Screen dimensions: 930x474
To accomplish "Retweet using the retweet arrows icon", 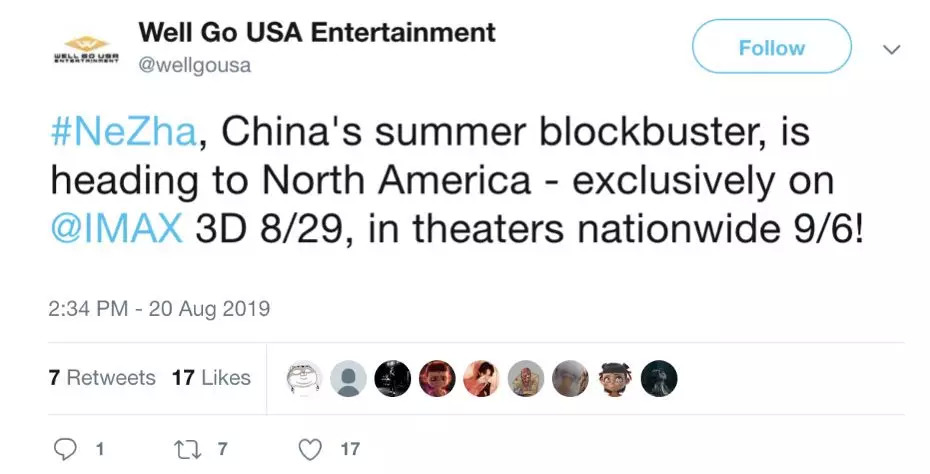I will (188, 449).
